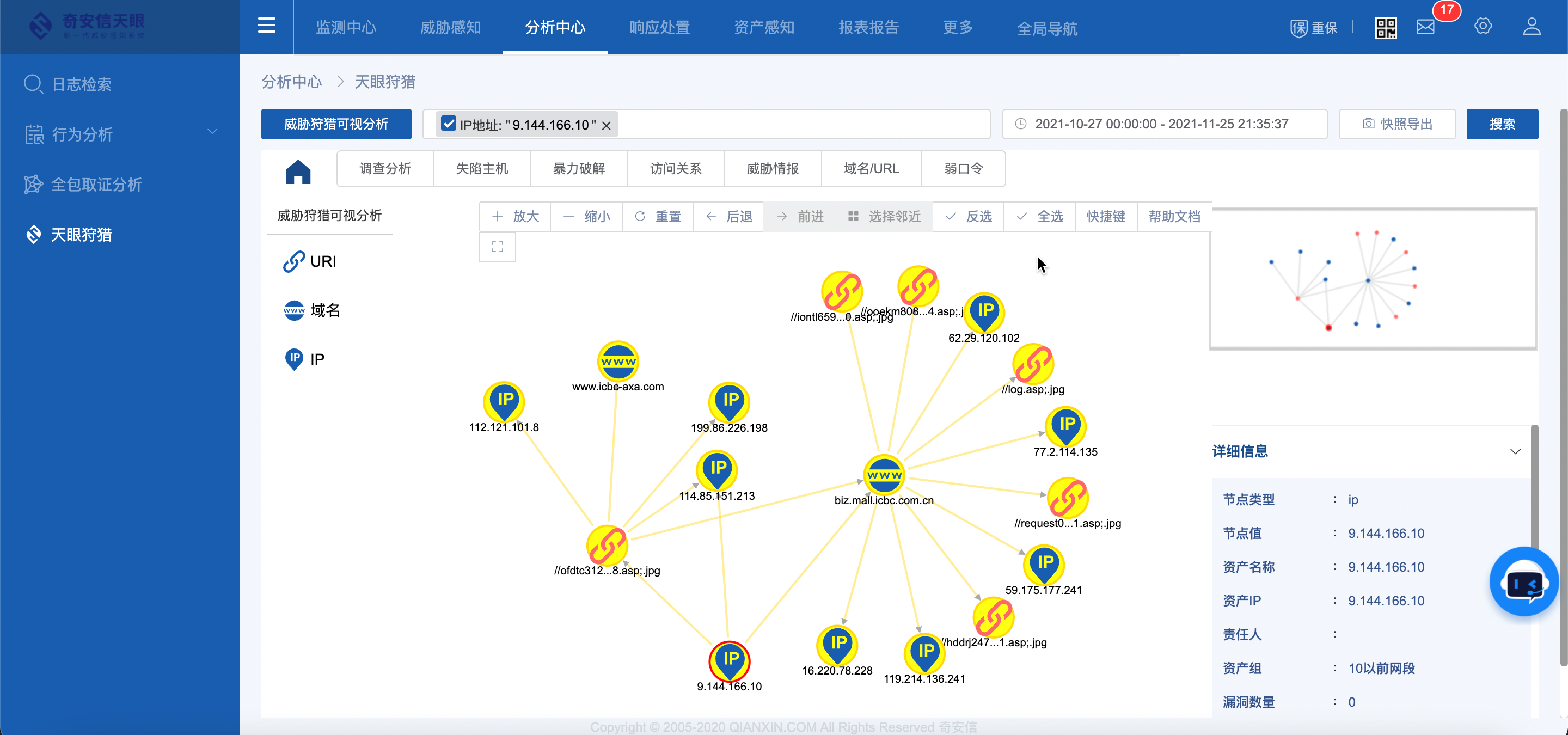Switch to the 失陷主机 tab
The height and width of the screenshot is (735, 1568).
click(481, 169)
